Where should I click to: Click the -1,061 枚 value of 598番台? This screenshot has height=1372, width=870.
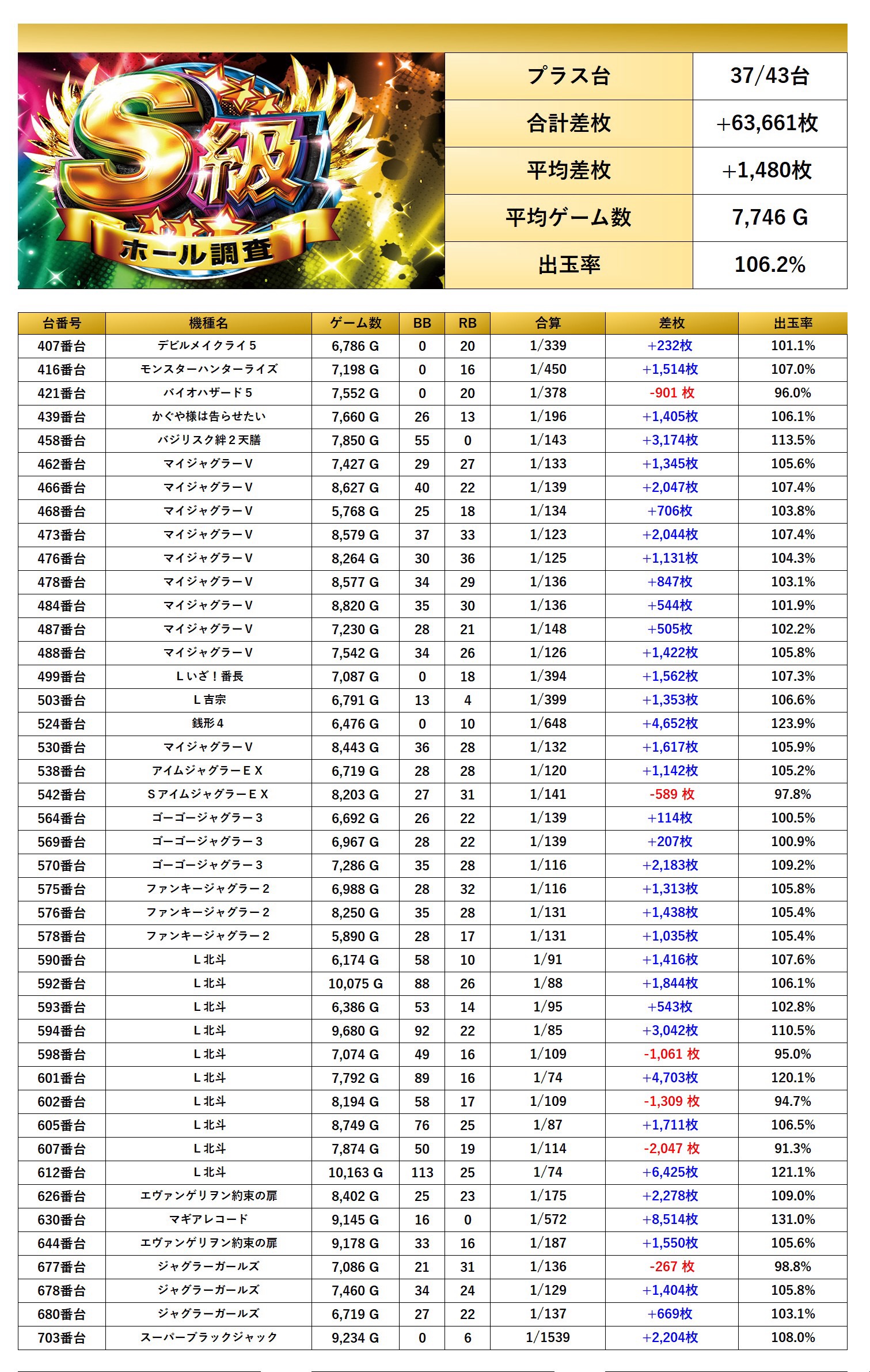point(671,1054)
